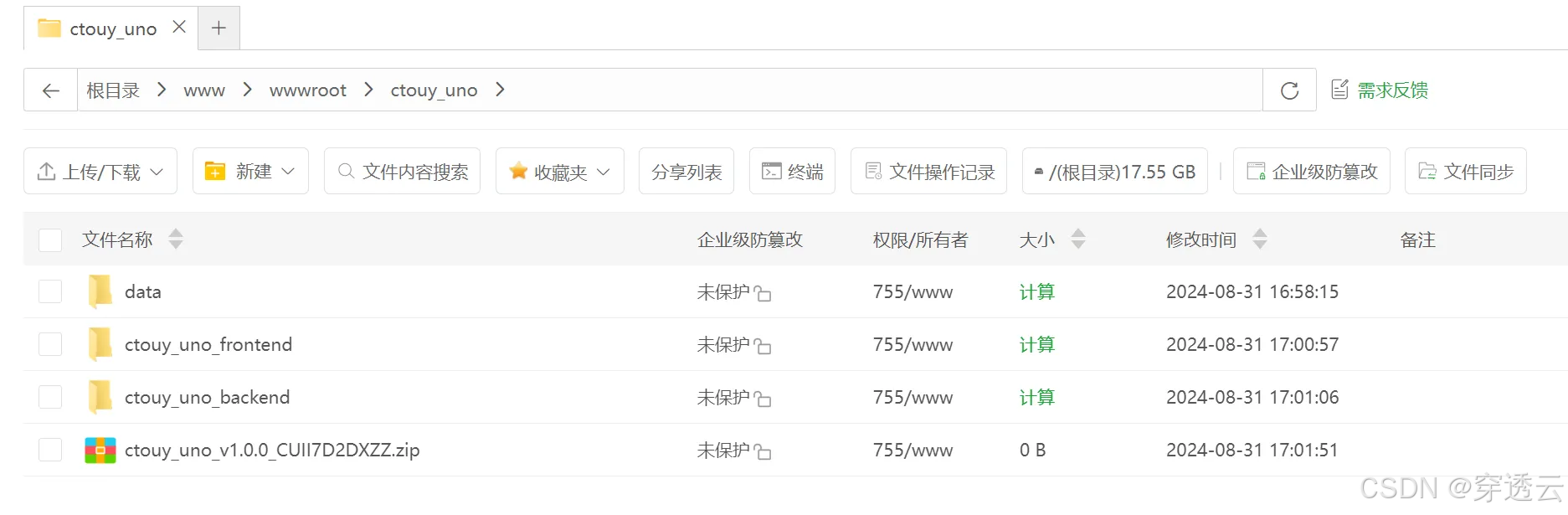Go to www in the breadcrumb
This screenshot has width=1568, height=515.
click(204, 90)
